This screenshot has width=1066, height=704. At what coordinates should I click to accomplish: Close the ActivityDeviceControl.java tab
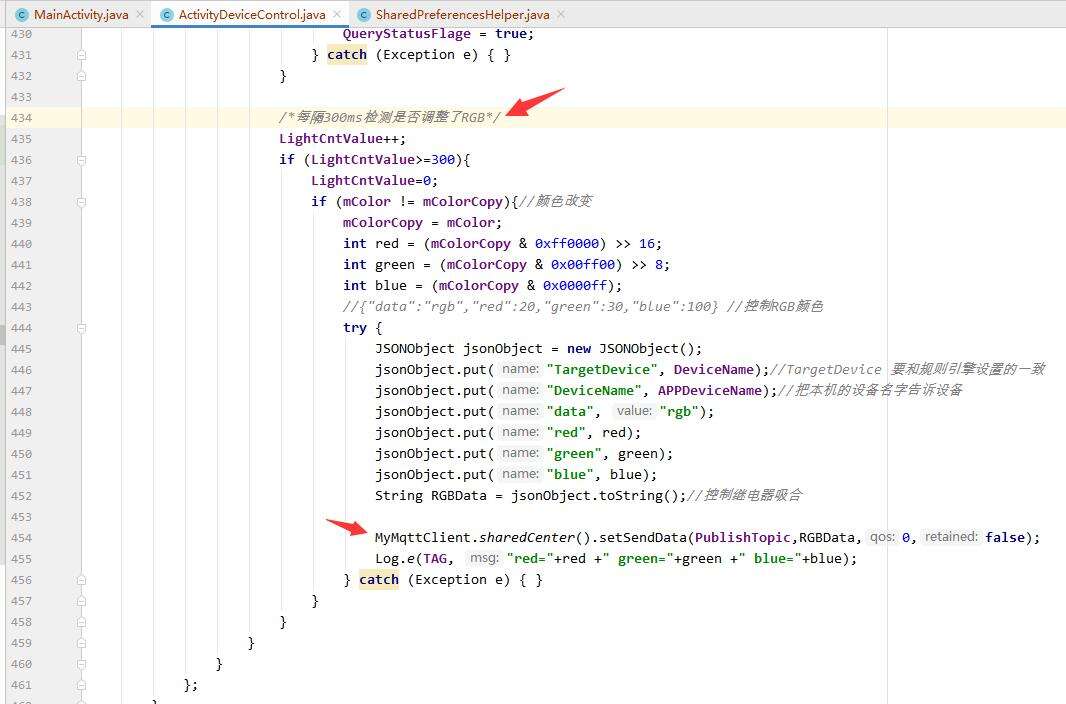click(336, 15)
